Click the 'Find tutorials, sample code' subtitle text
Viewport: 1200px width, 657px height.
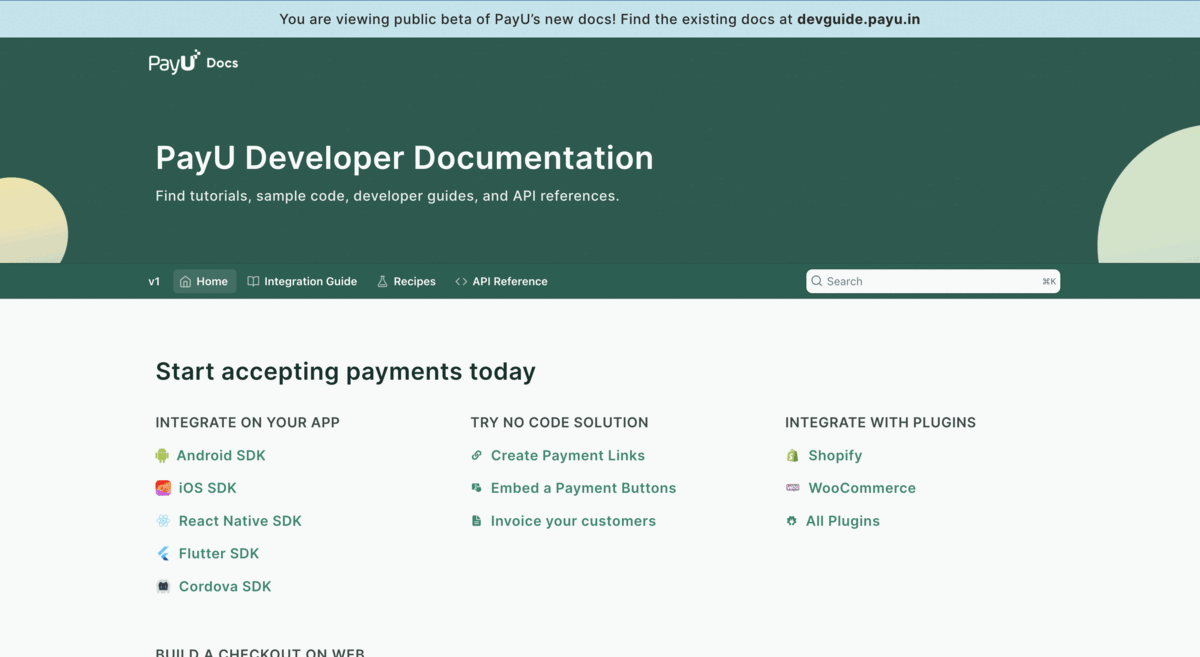pos(387,196)
